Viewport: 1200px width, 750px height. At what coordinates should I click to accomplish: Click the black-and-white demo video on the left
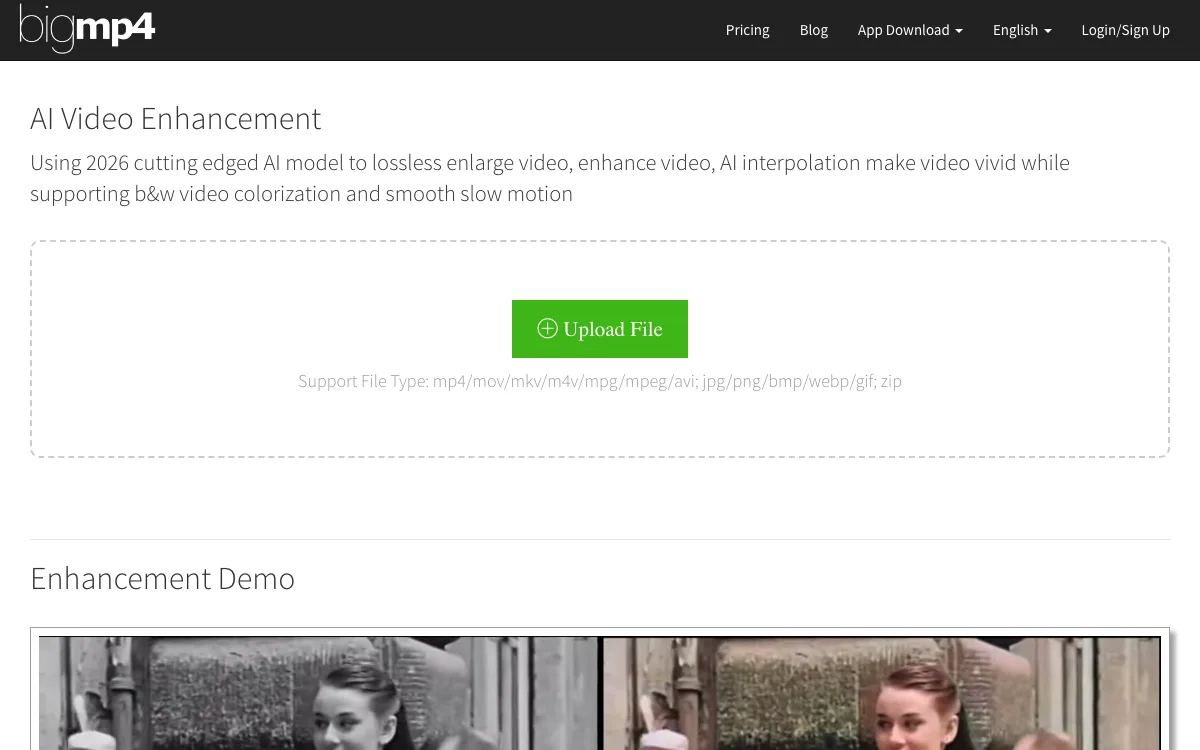point(318,693)
